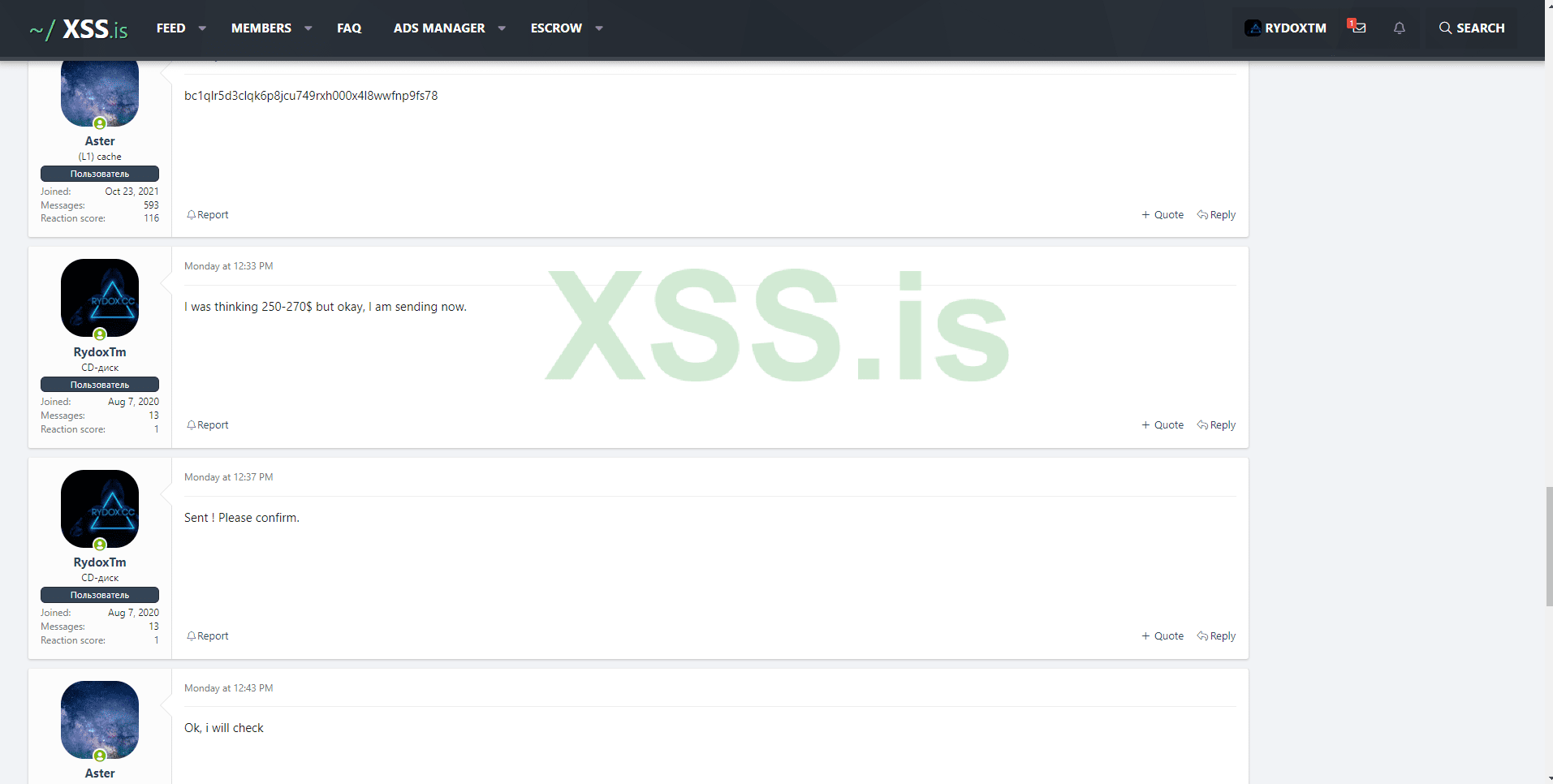Click 'Aug 7, 2020' join date on 12:37 PM post

(133, 613)
